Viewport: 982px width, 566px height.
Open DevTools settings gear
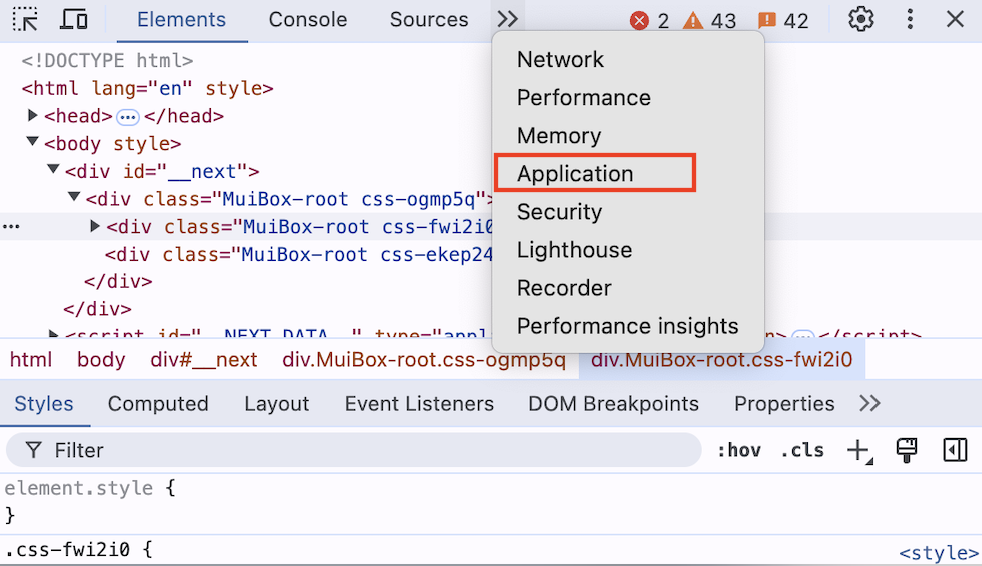[861, 19]
